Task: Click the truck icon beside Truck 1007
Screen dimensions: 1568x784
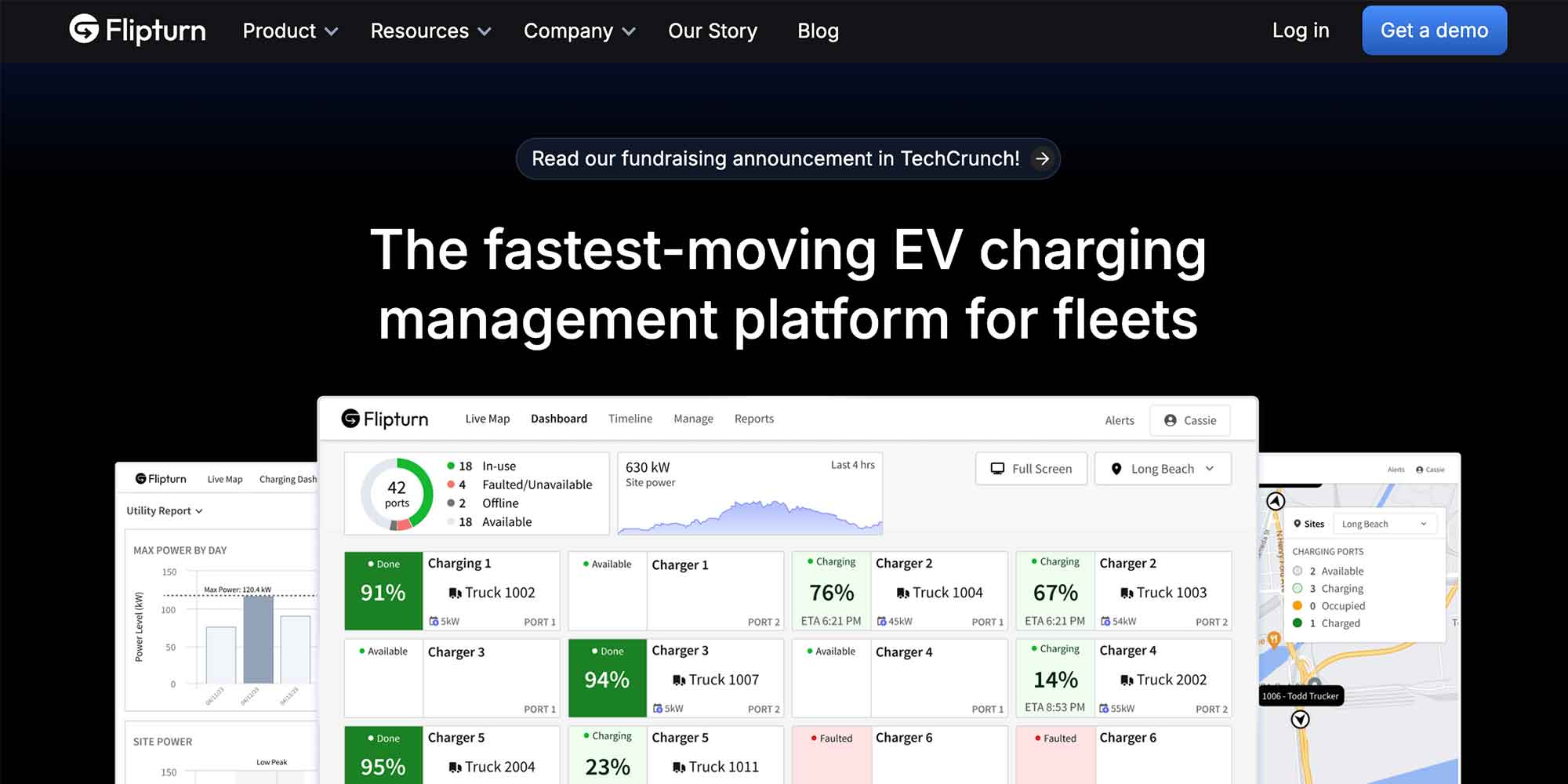Action: pyautogui.click(x=679, y=681)
